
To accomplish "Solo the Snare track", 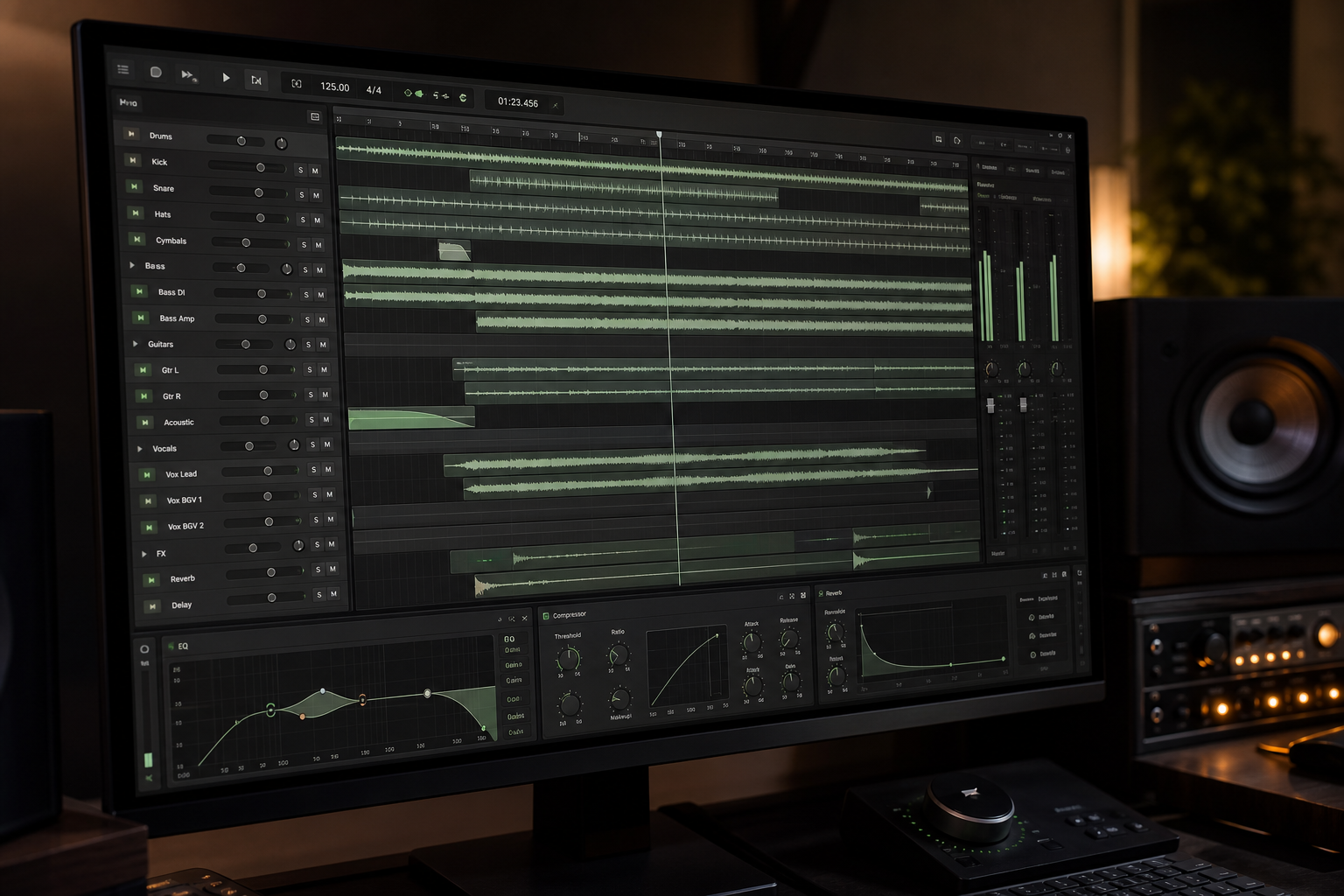I will (302, 194).
